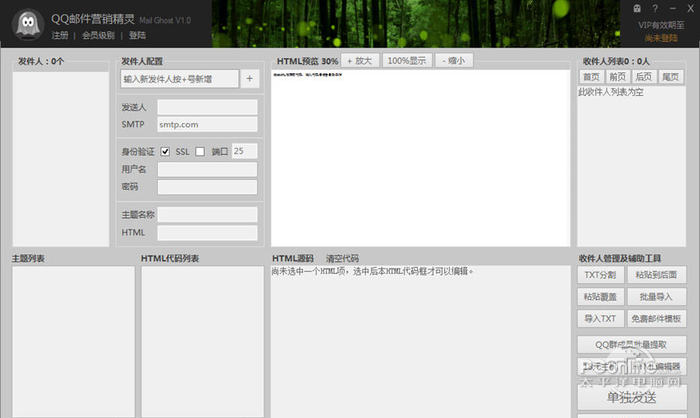Click the 单独发送 send separately button

(632, 397)
